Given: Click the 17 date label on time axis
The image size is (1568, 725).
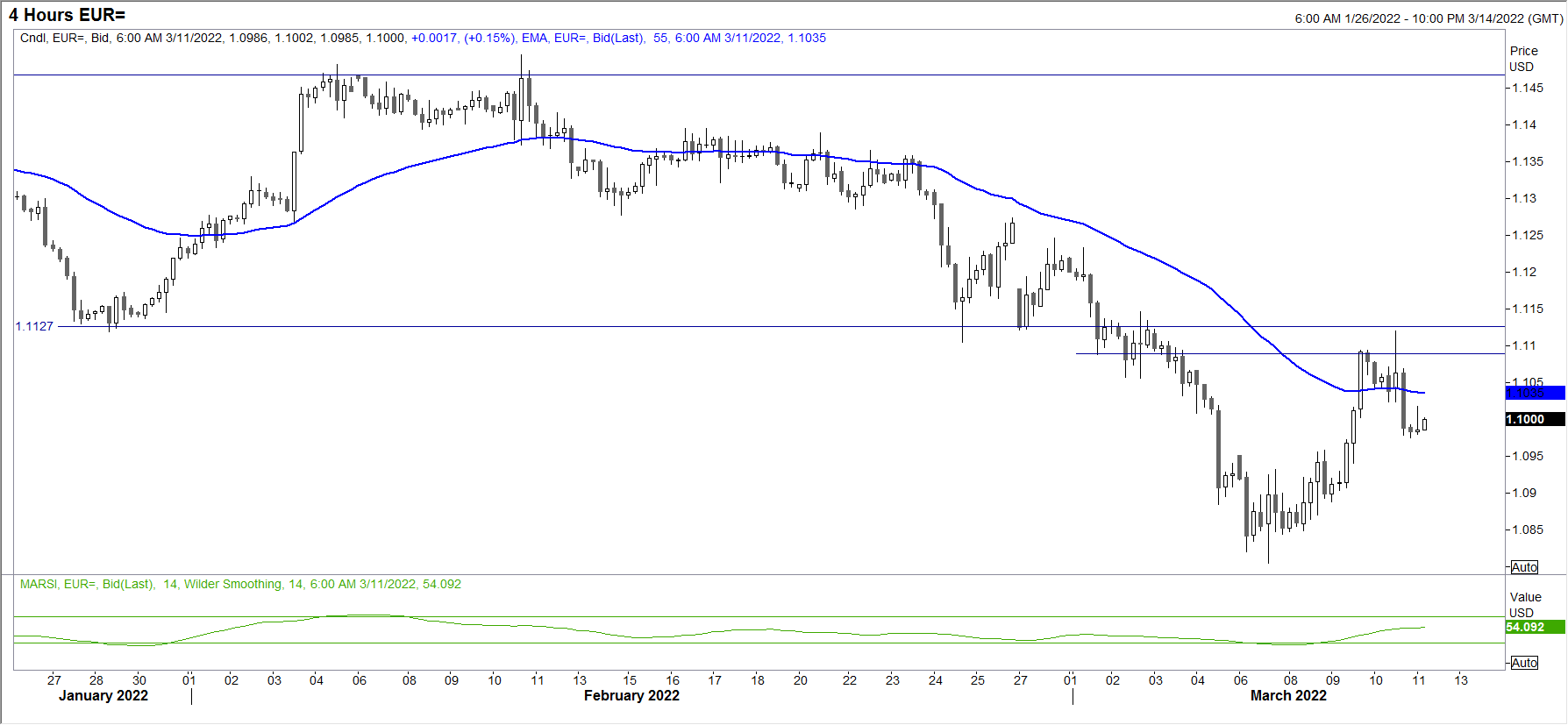Looking at the screenshot, I should (715, 679).
